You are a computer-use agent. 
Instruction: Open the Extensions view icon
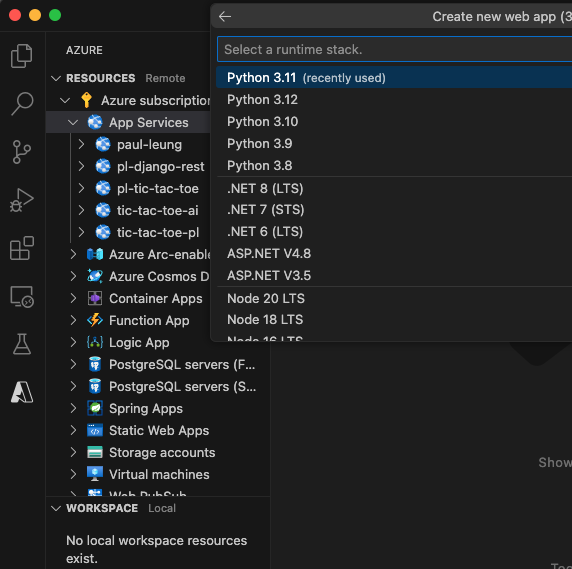point(22,248)
